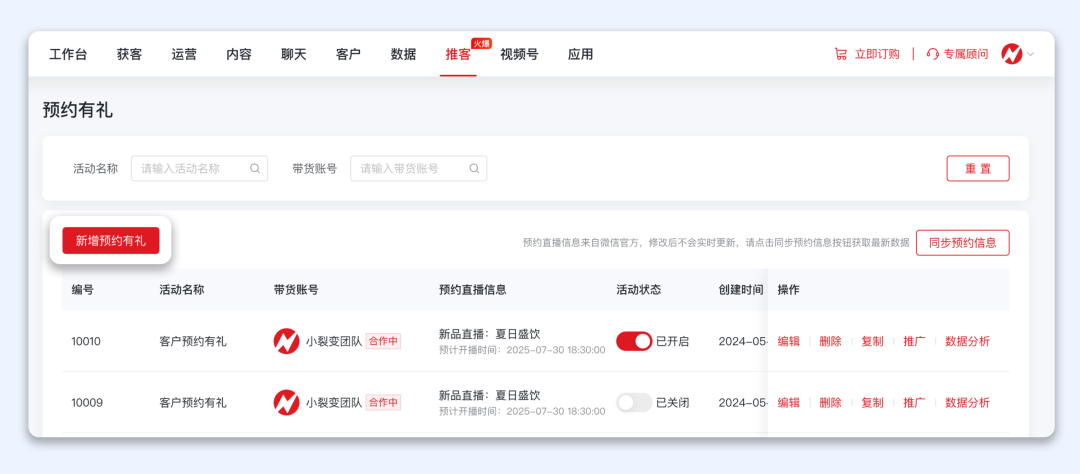This screenshot has width=1080, height=474.
Task: Click search icon in 带货账号 field
Action: click(474, 169)
